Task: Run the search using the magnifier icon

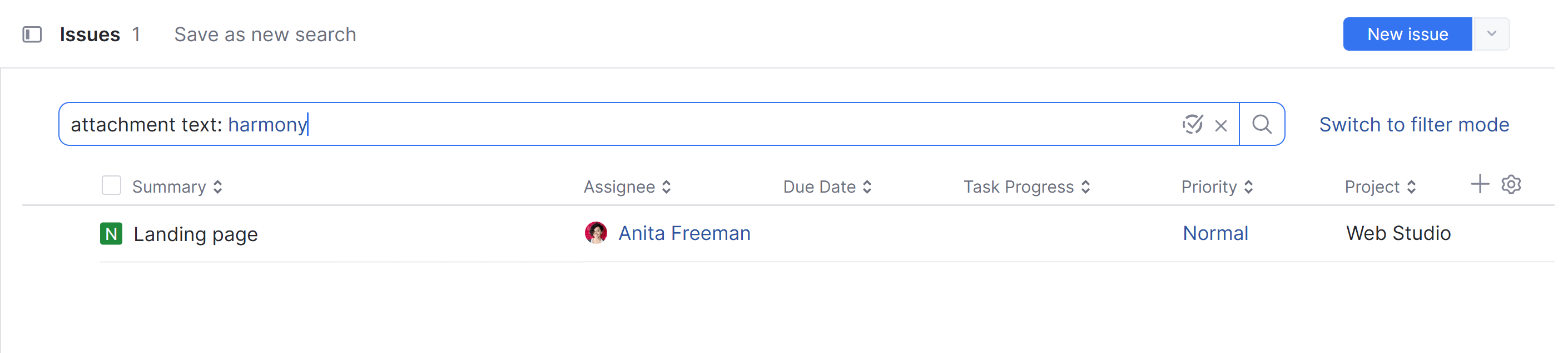Action: click(x=1262, y=124)
